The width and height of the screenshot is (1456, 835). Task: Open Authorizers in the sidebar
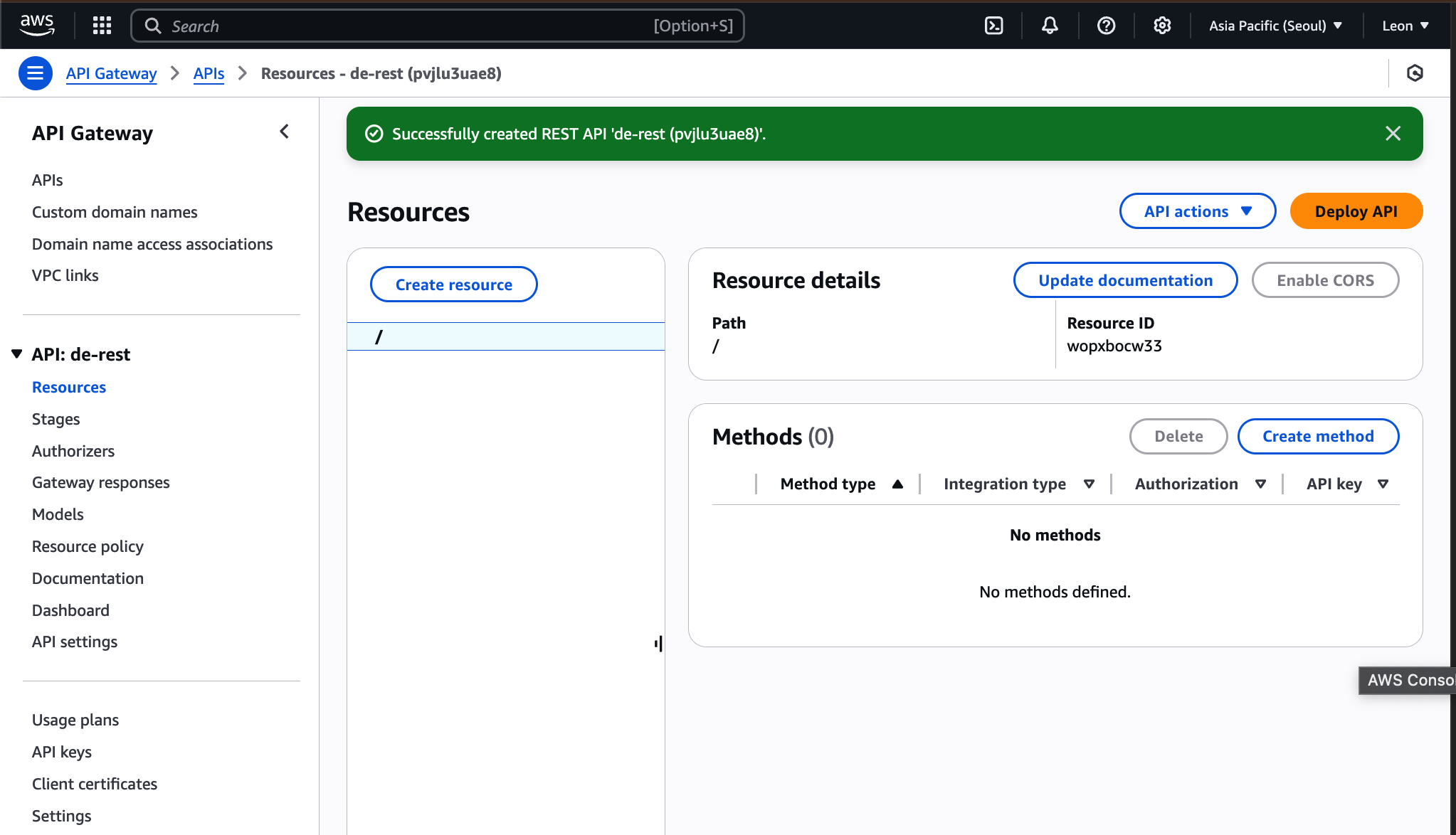point(73,451)
